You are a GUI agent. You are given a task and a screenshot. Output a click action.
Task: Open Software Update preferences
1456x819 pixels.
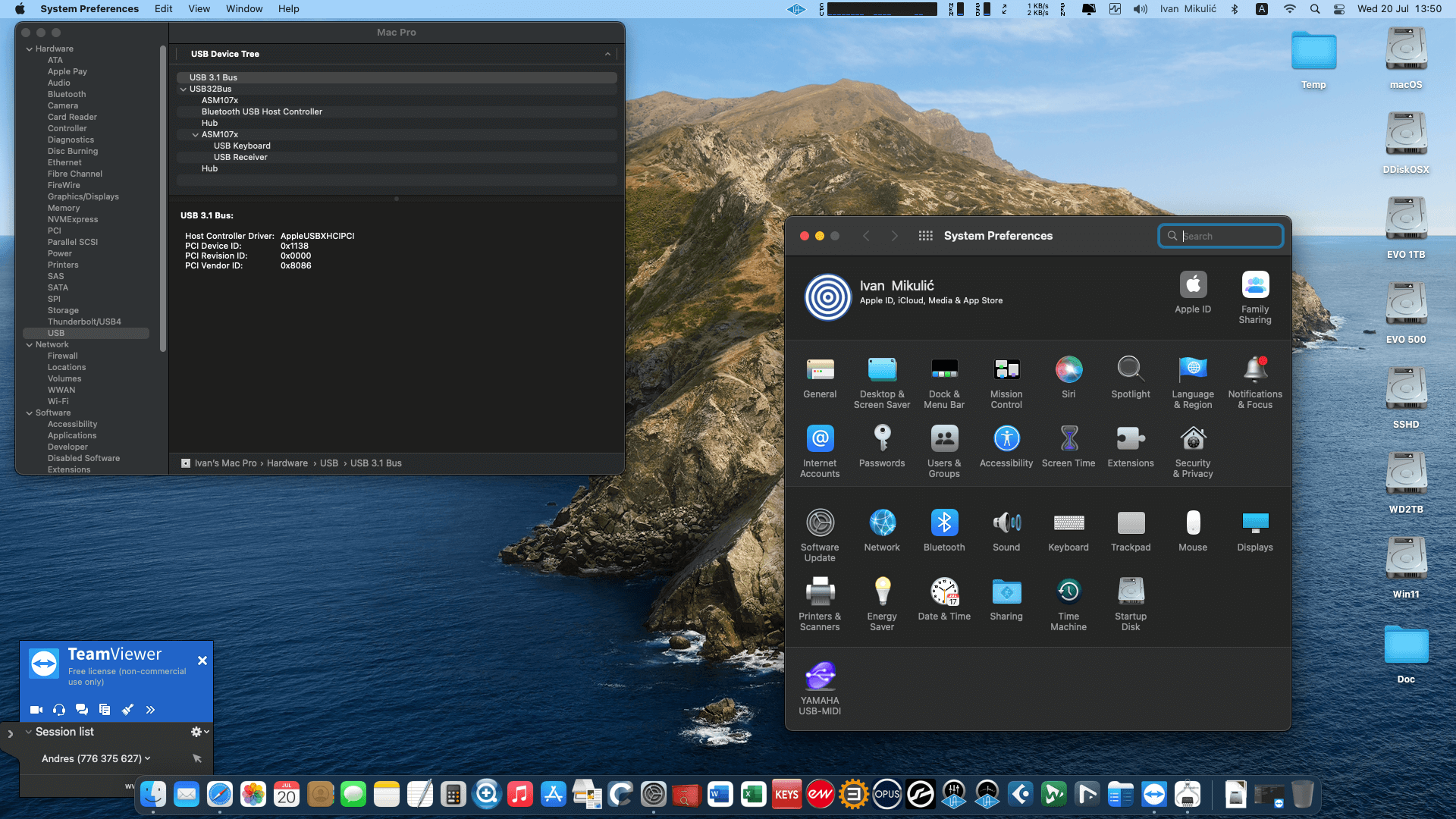(x=820, y=536)
